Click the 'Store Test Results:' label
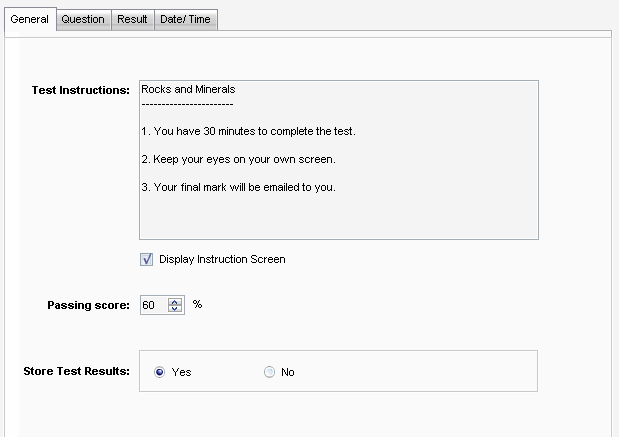Image resolution: width=619 pixels, height=437 pixels. click(76, 371)
